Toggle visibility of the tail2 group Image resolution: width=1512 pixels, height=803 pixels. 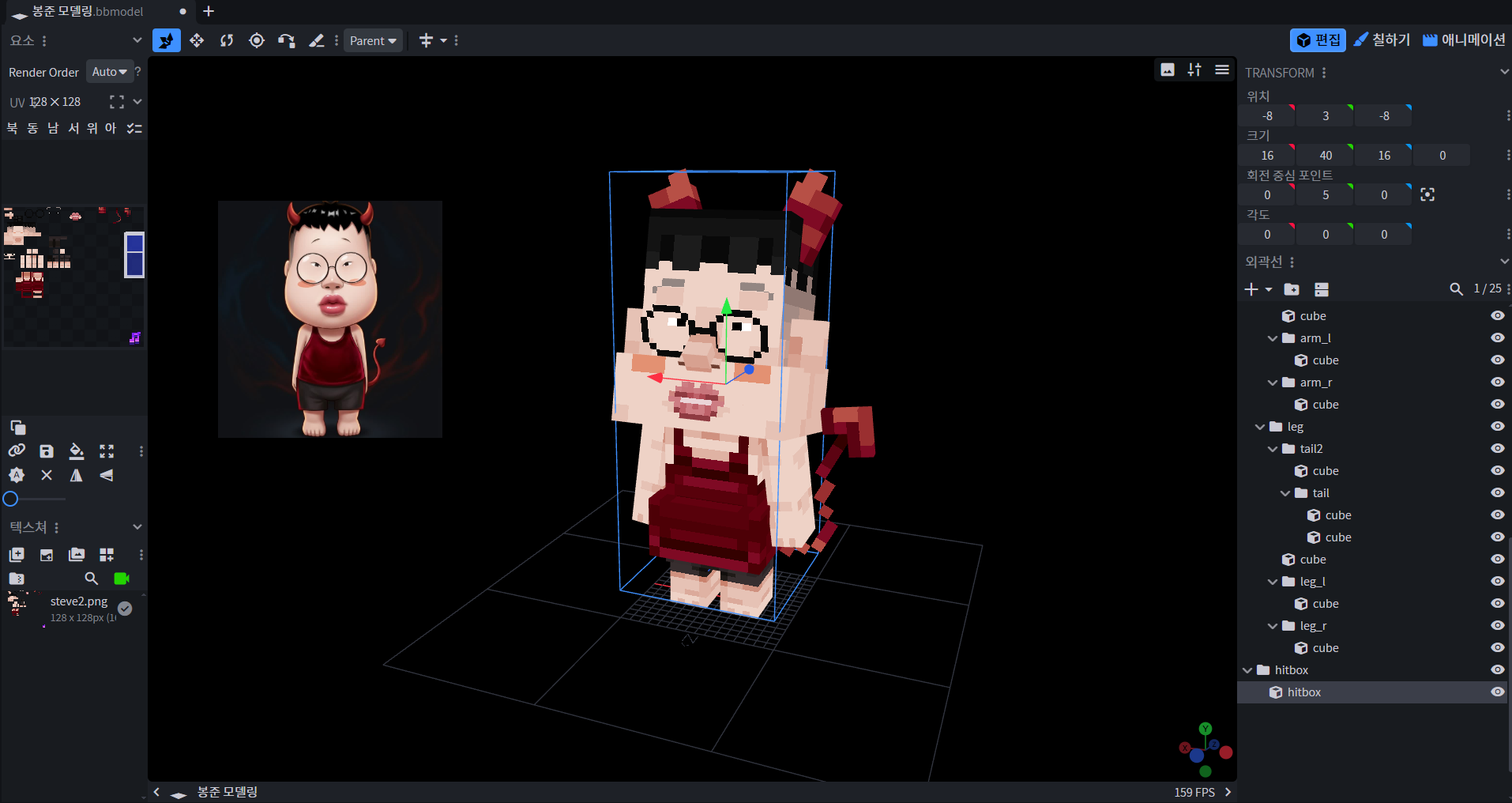click(1497, 449)
